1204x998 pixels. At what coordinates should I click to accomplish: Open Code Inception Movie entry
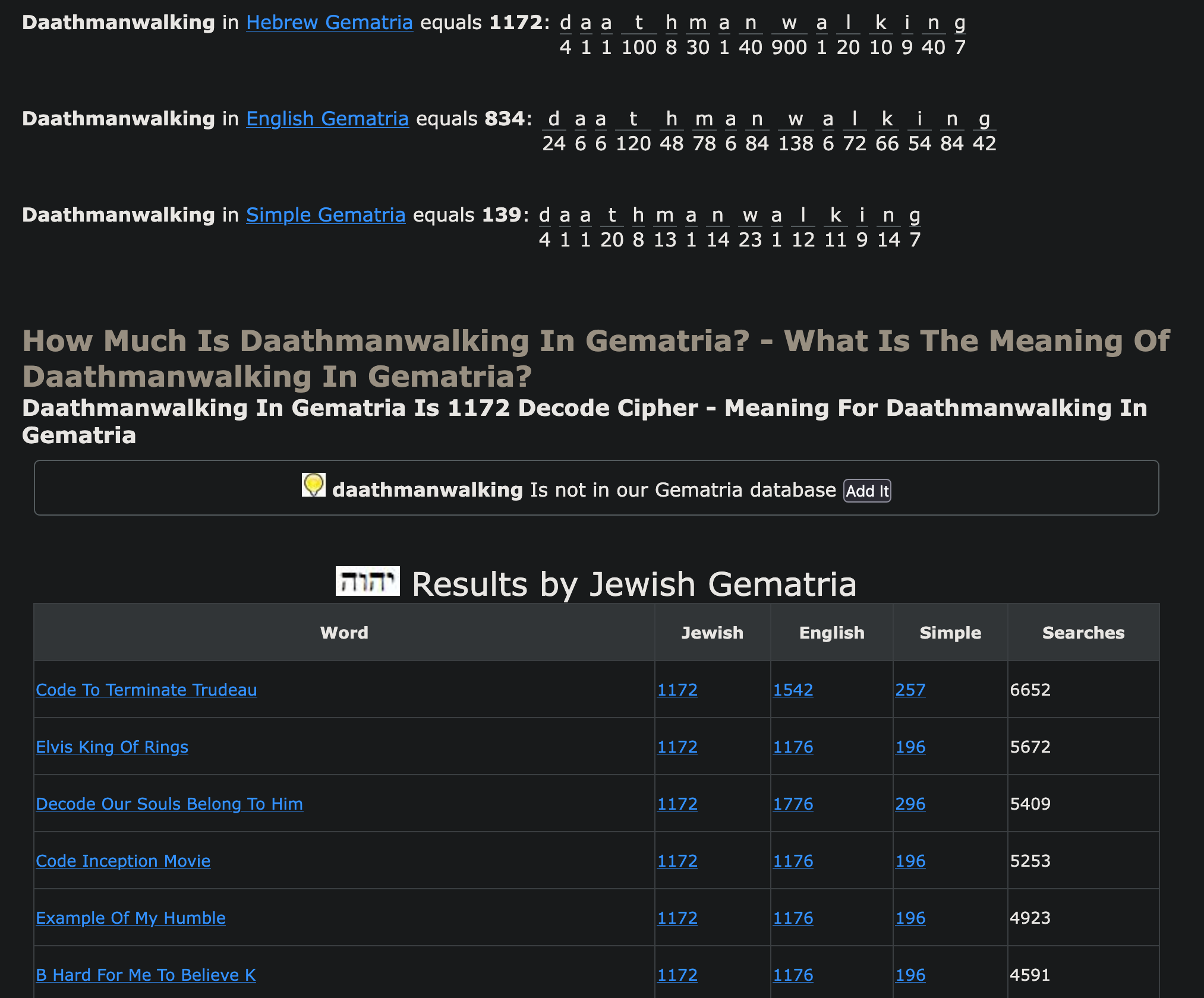pyautogui.click(x=123, y=861)
